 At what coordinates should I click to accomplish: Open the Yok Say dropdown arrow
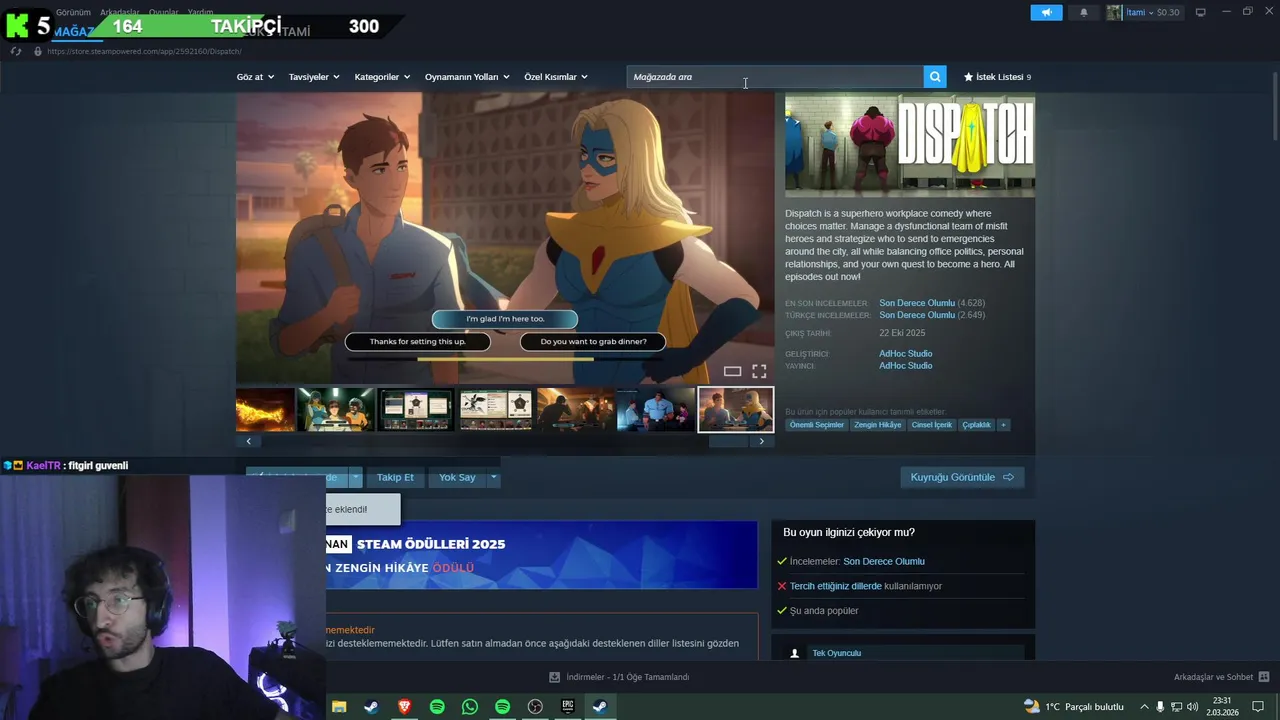[493, 477]
